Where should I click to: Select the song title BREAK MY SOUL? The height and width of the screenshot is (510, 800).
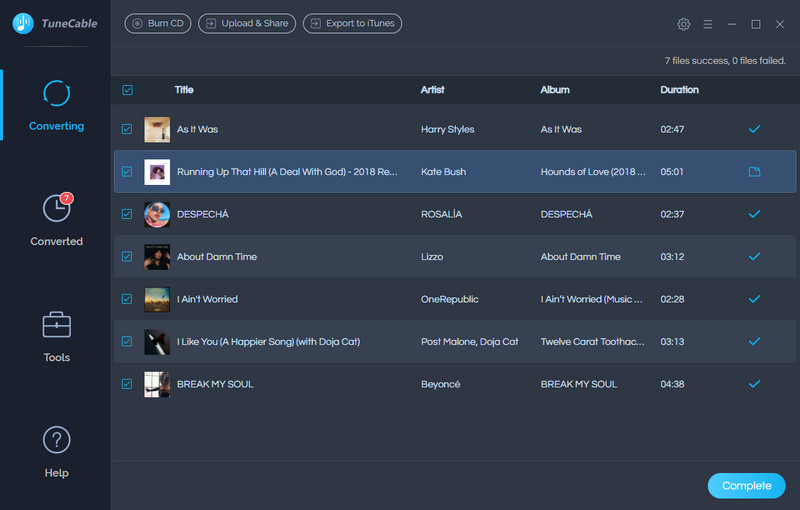tap(215, 384)
